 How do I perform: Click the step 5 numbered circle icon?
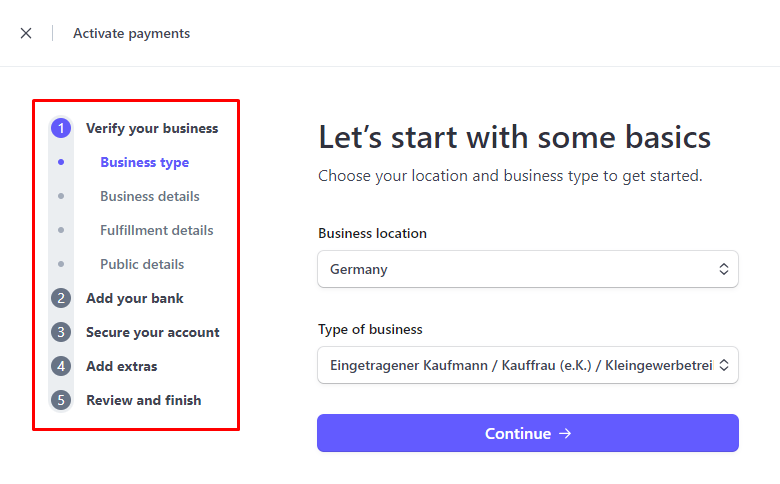tap(61, 400)
